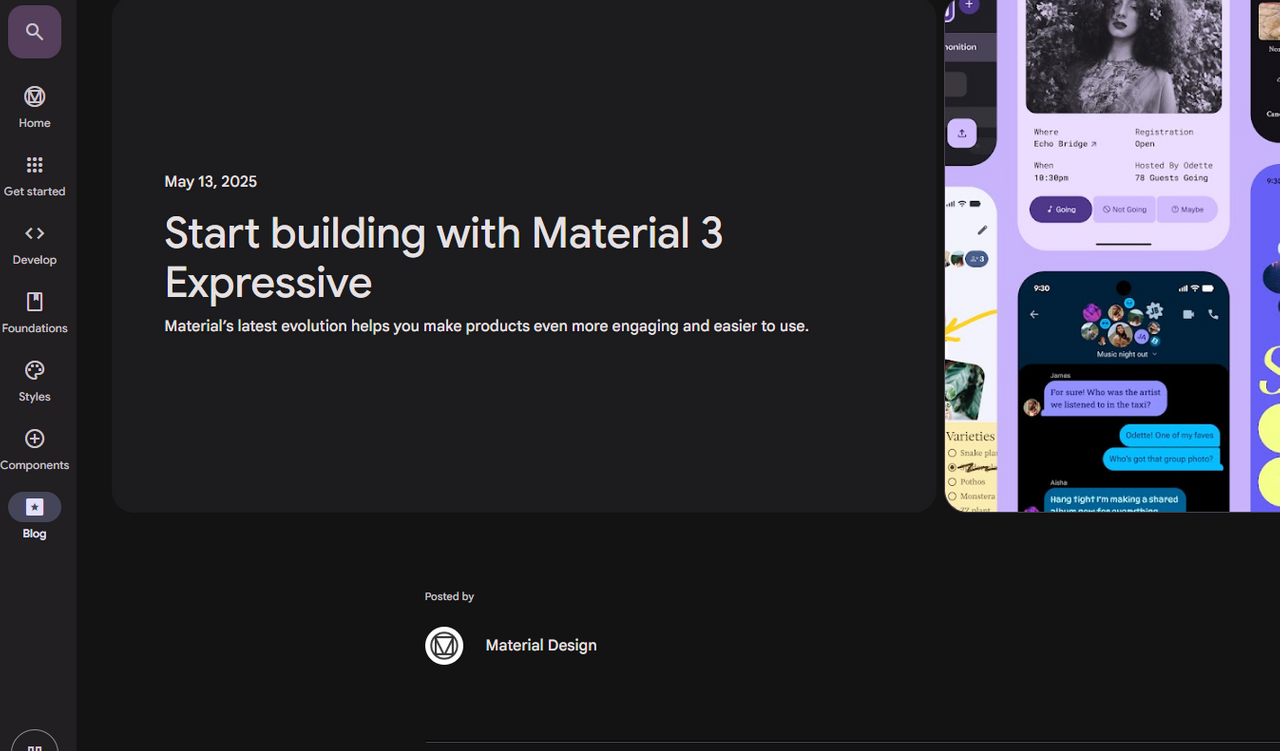Click the Going button in hero mockup
Screen dimensions: 1280x751
pos(1061,209)
